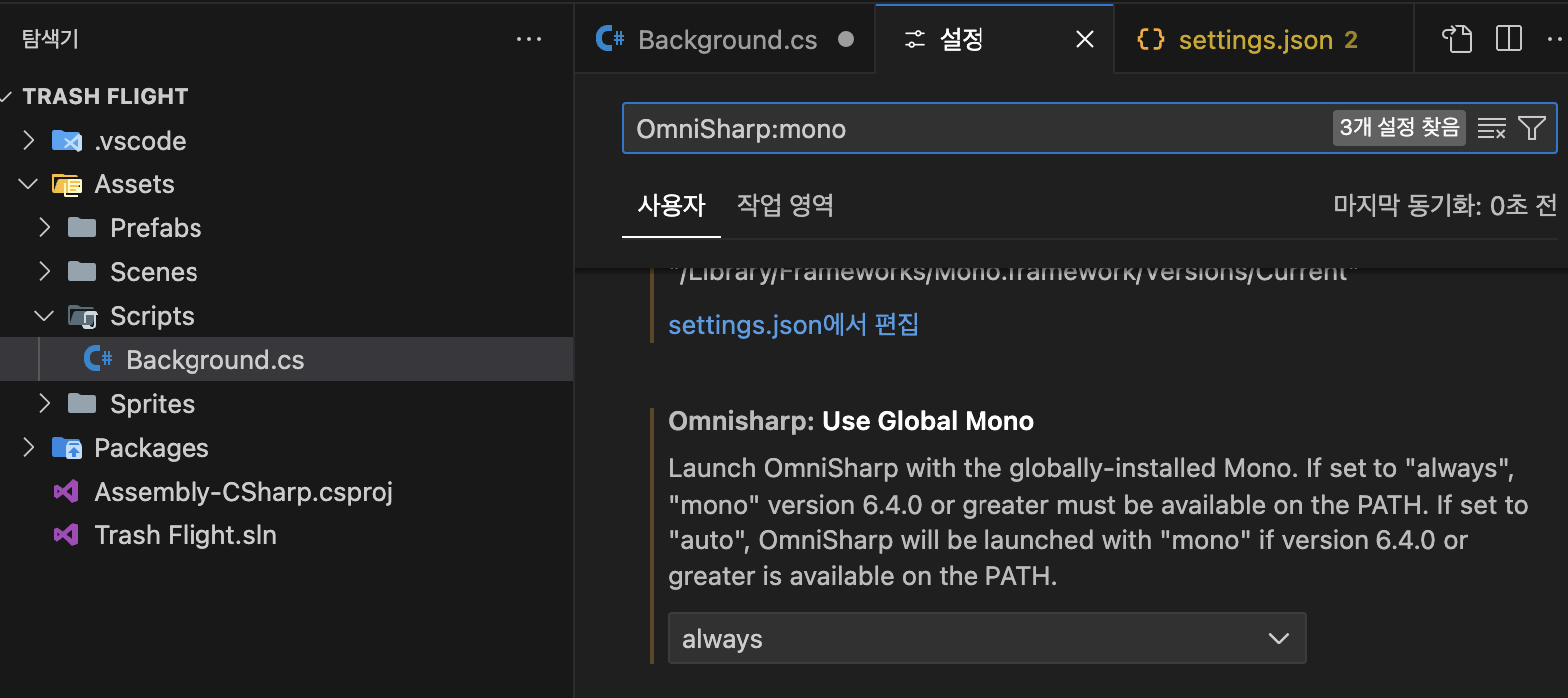This screenshot has height=698, width=1568.
Task: Click the Scenes folder icon
Action: [x=82, y=272]
